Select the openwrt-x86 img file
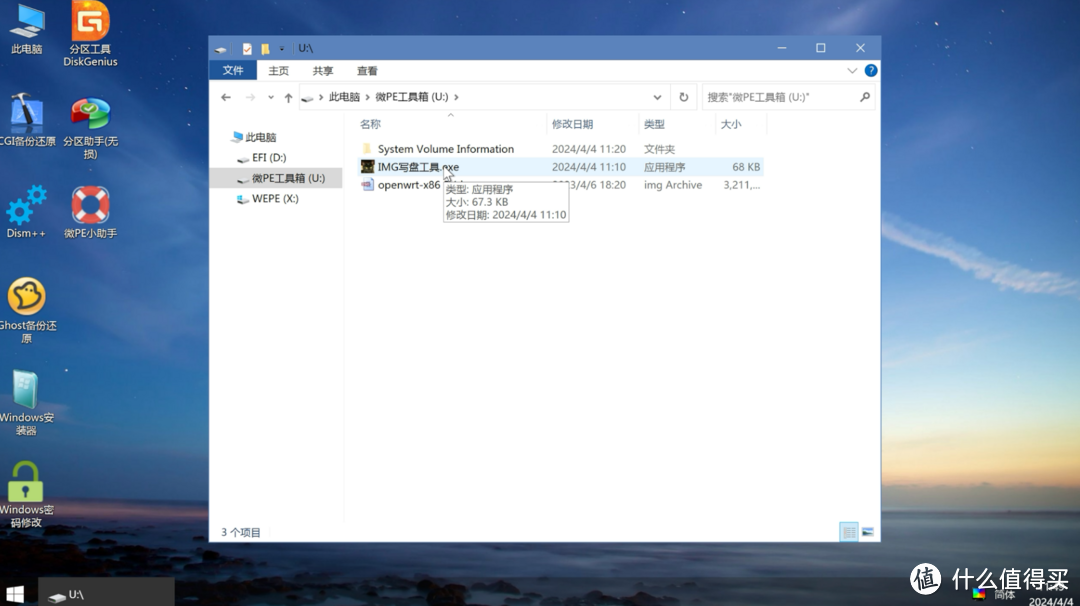 coord(408,185)
